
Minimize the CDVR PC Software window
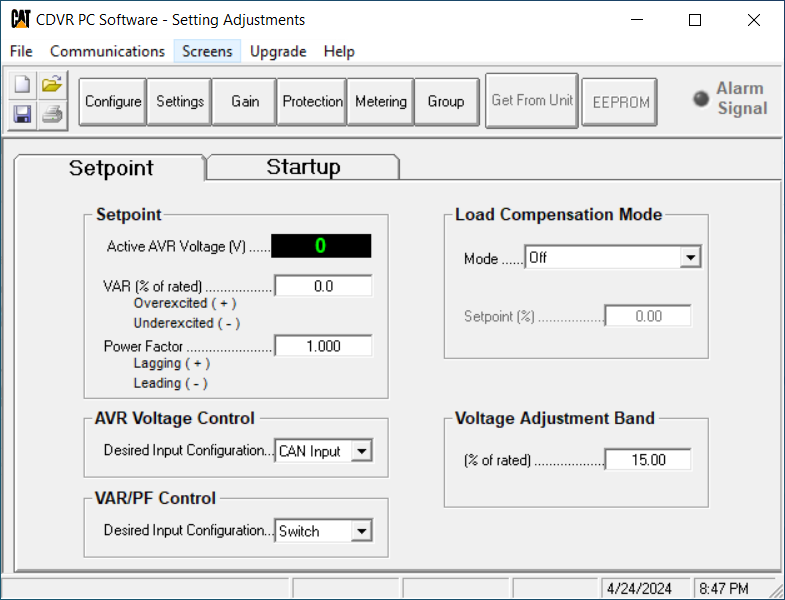[x=637, y=20]
